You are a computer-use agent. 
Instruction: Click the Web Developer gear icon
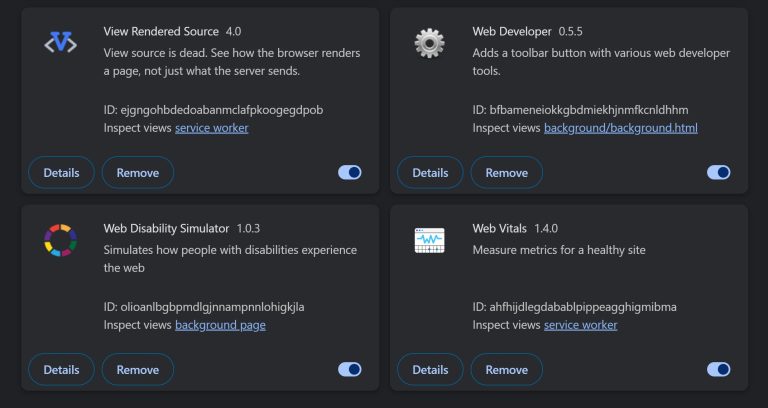coord(429,43)
